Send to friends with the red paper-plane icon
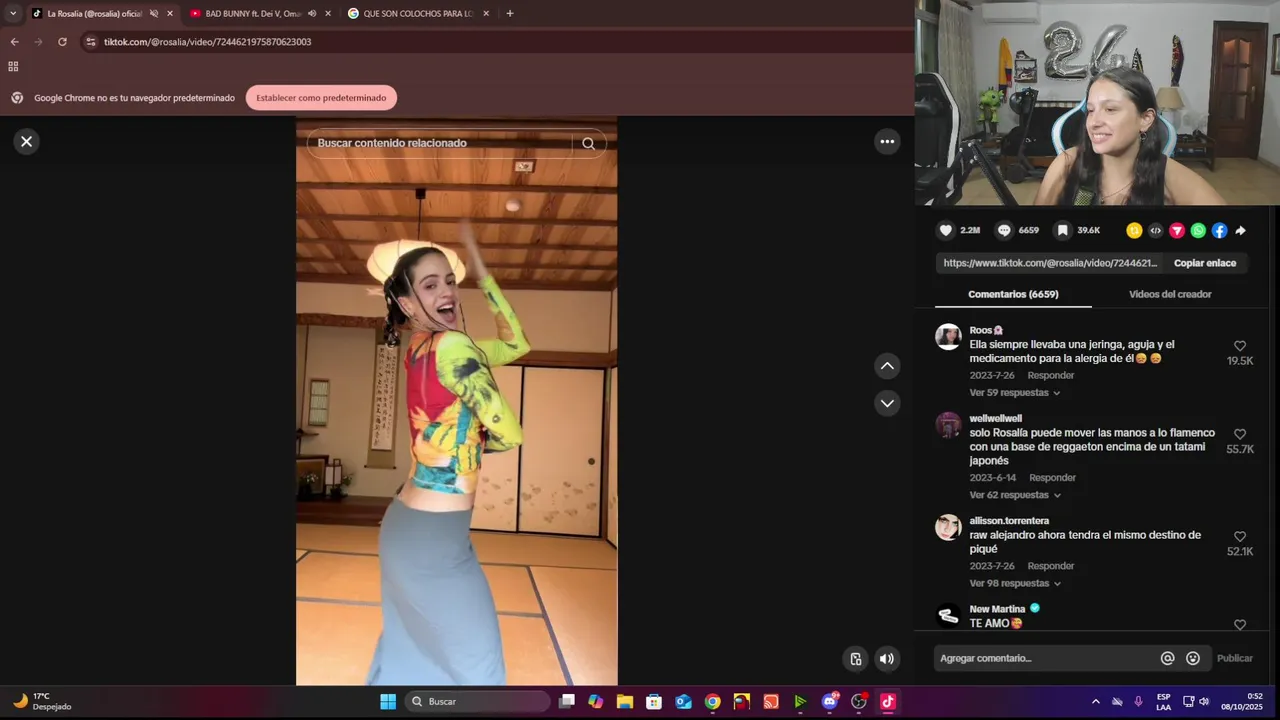 [x=1177, y=230]
